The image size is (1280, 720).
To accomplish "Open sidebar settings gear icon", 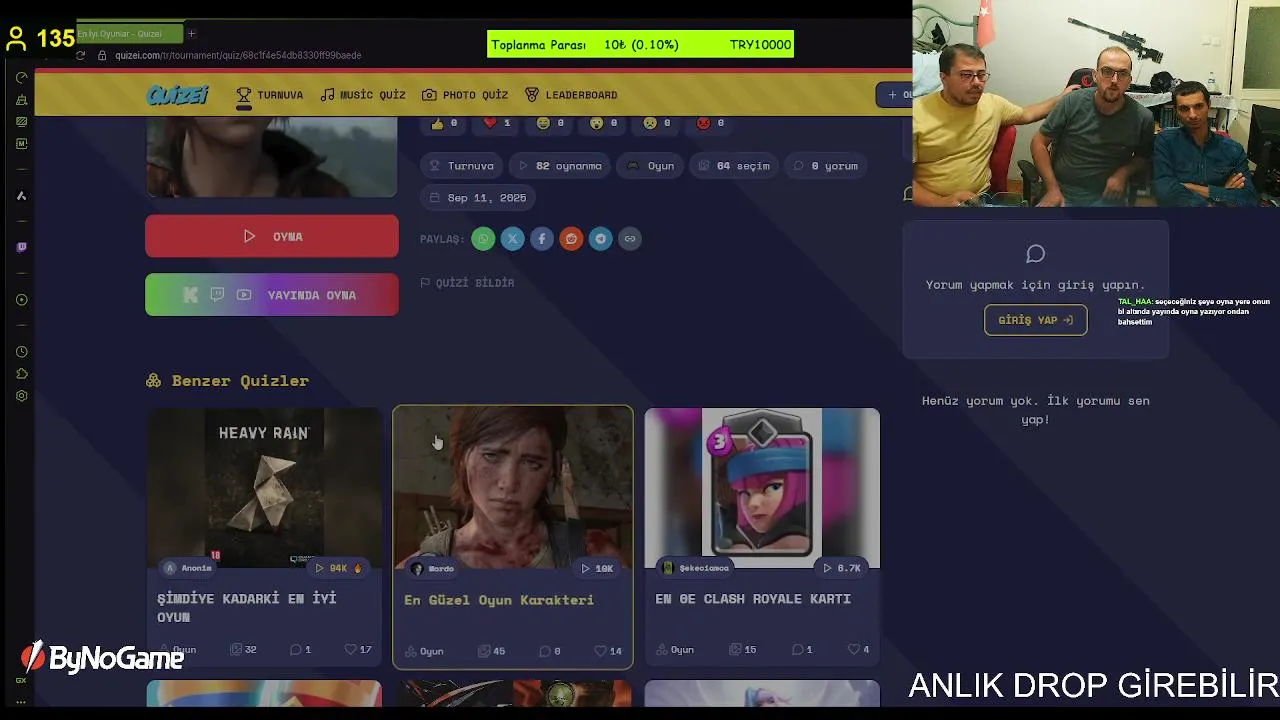I will pos(21,396).
